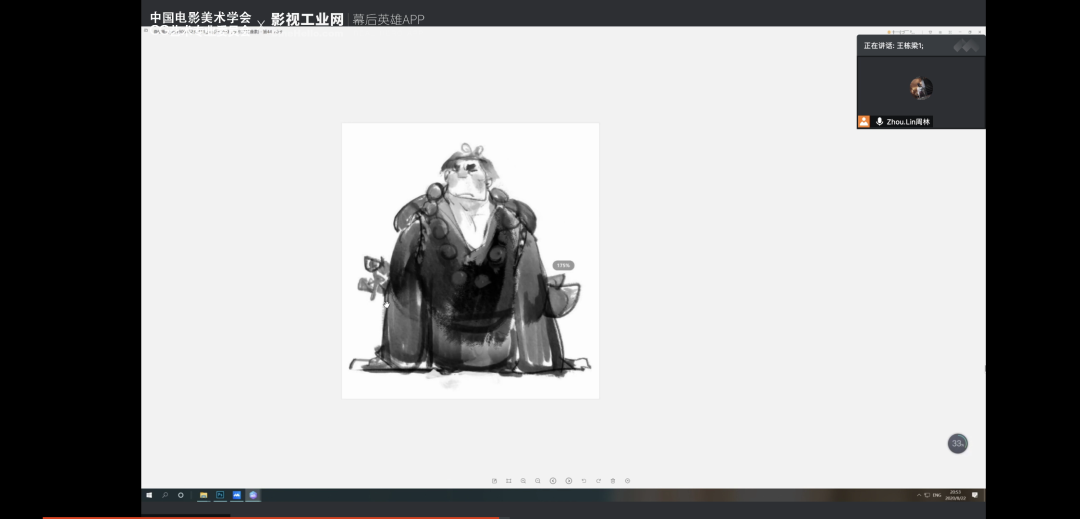The image size is (1080, 519).
Task: Click the speaking label 正在讲话: 王栋梁1
Action: pos(893,46)
